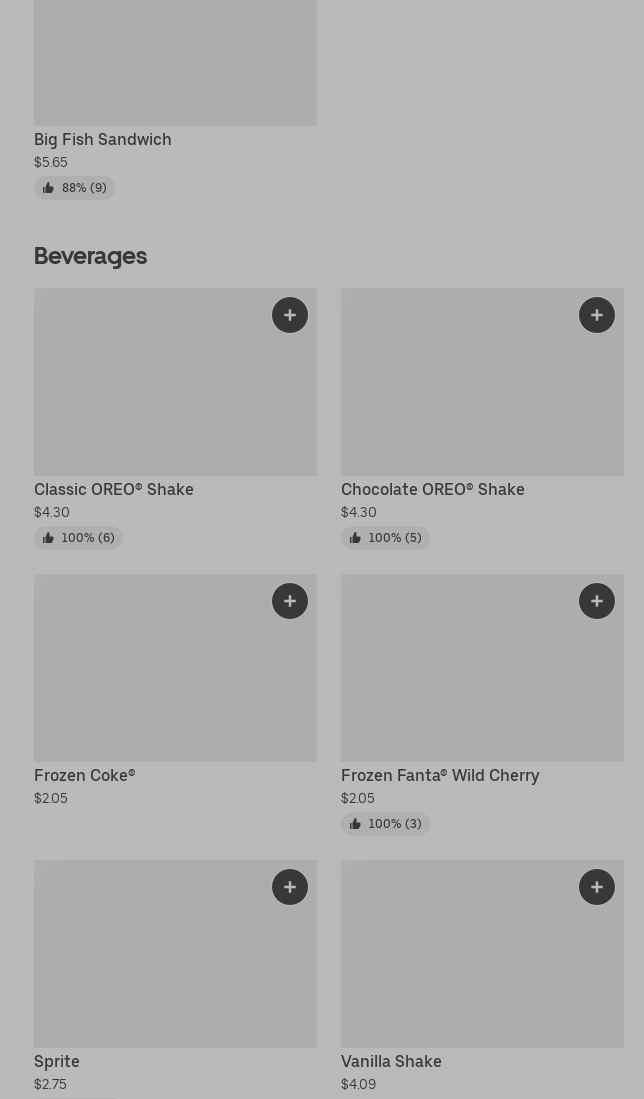Click the Beverages section heading

coord(91,257)
